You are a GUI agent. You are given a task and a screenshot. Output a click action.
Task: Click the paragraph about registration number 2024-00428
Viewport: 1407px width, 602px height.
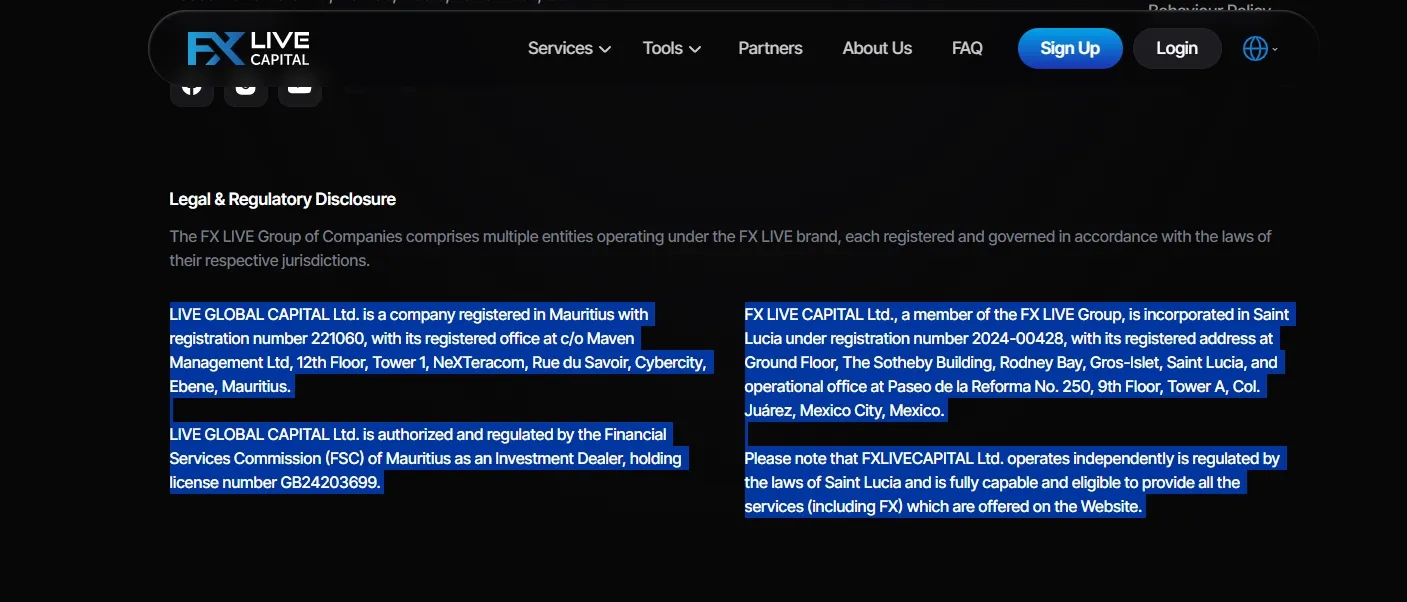pyautogui.click(x=1019, y=362)
